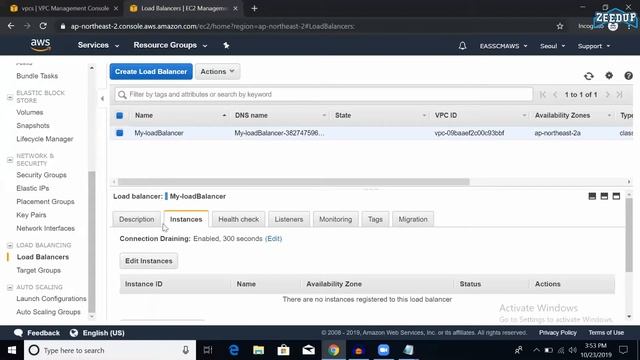Viewport: 640px width, 360px height.
Task: Expand the Resource Groups dropdown
Action: click(170, 45)
